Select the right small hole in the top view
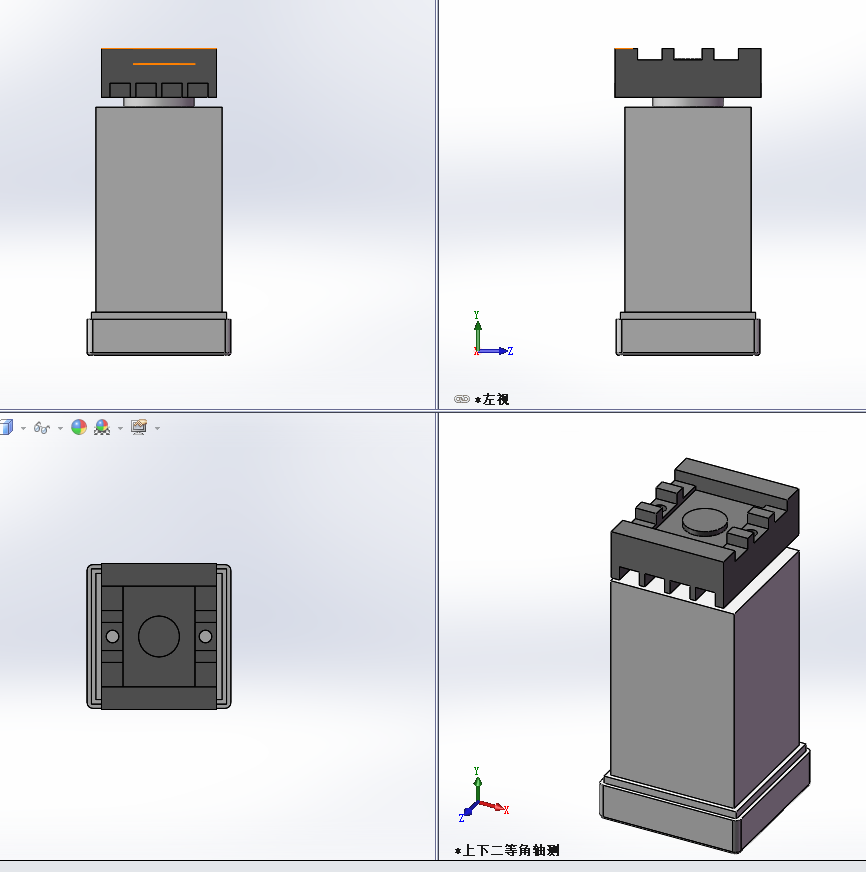The image size is (866, 872). click(x=205, y=636)
